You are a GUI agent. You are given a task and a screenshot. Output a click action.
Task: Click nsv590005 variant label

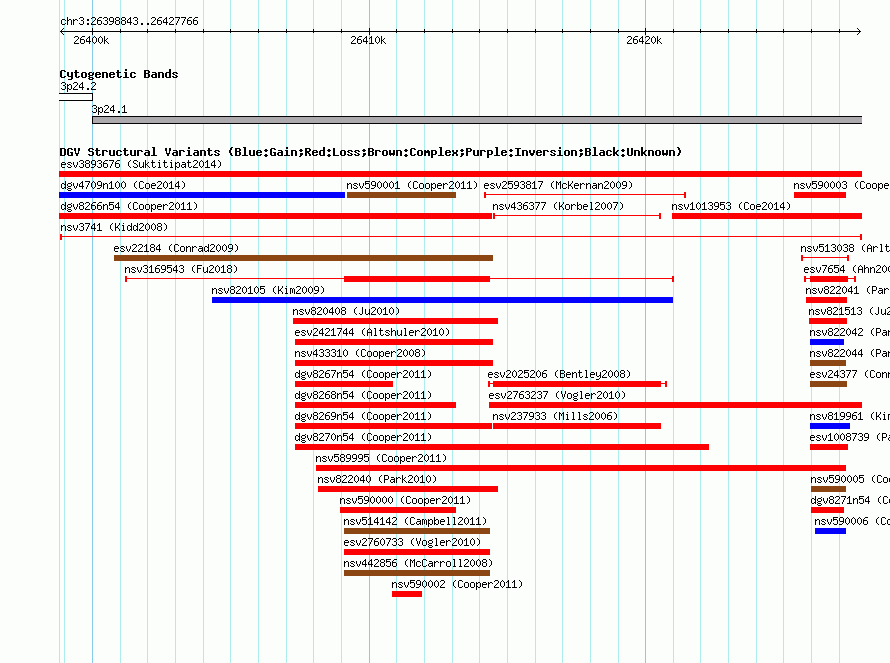pos(850,479)
